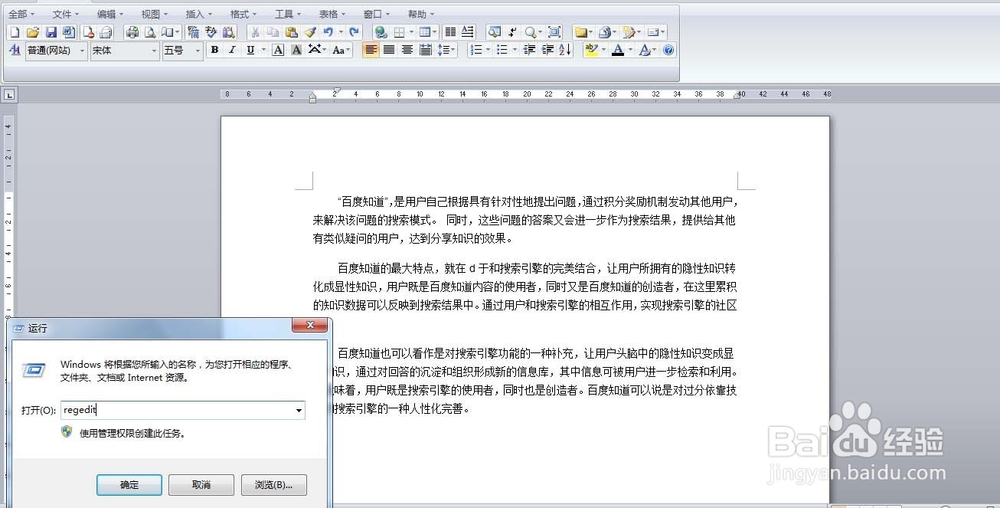The image size is (1000, 508).
Task: Click the full screen view icon
Action: tap(555, 32)
